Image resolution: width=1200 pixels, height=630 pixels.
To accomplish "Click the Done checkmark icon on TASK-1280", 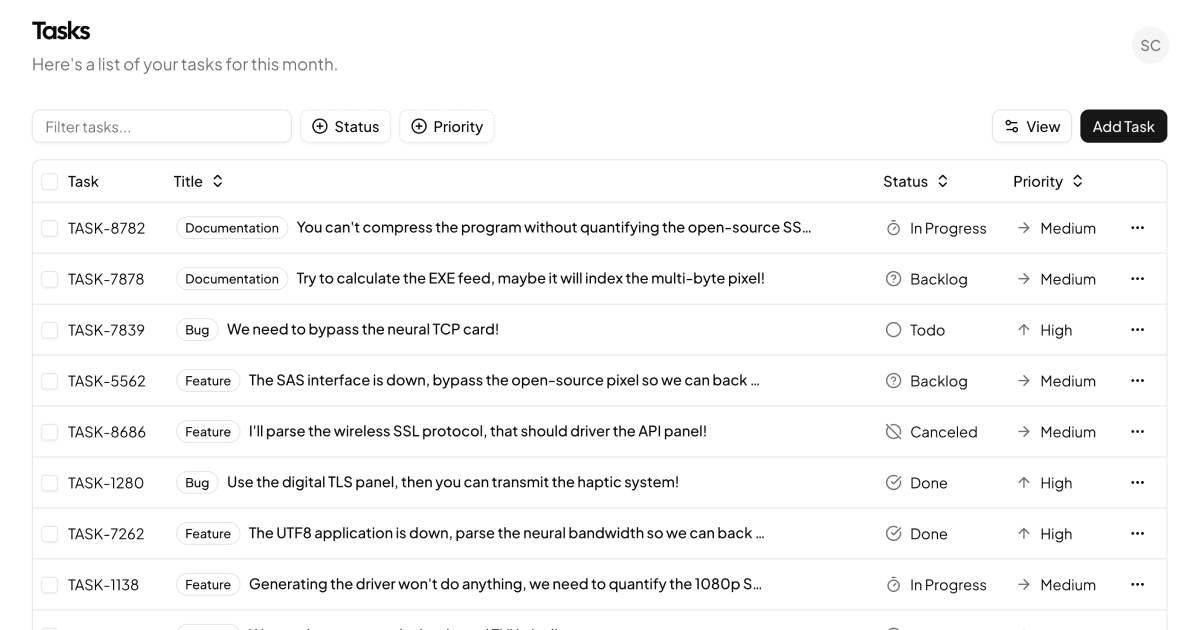I will 895,482.
